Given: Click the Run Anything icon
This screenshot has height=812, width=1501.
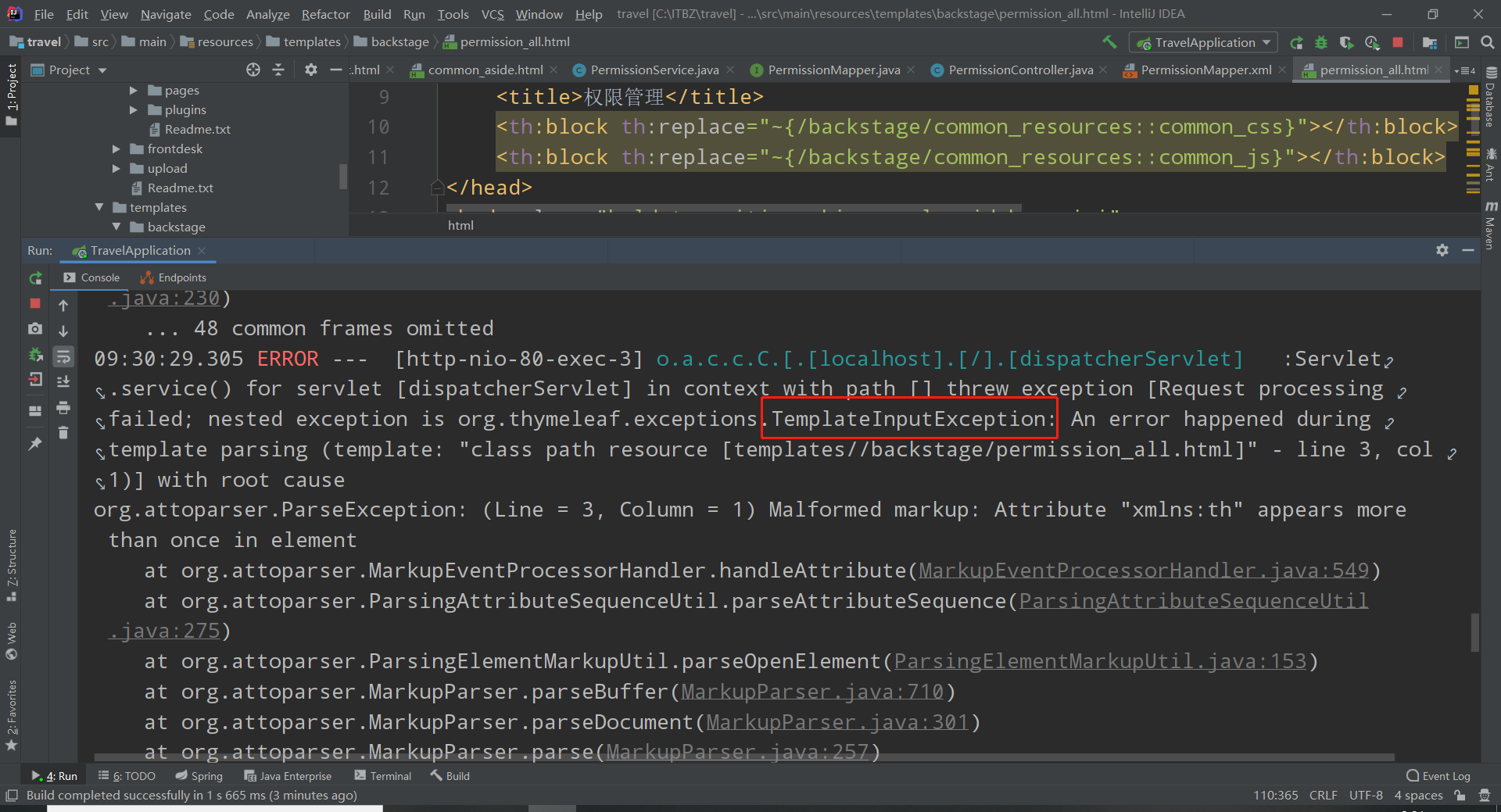Looking at the screenshot, I should (1462, 42).
